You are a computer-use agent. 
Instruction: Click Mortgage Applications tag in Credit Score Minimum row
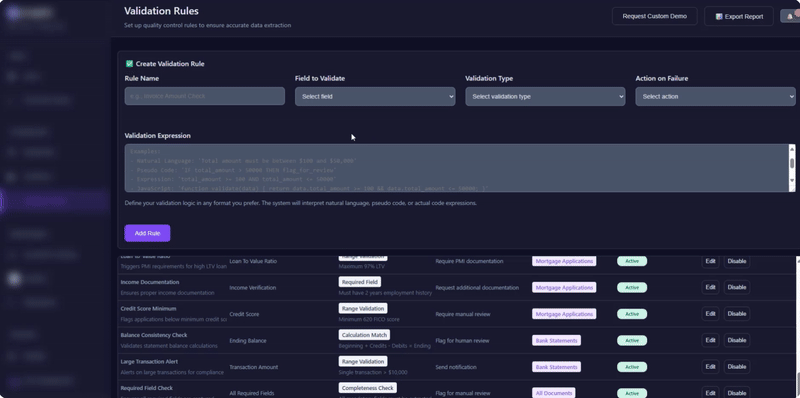pyautogui.click(x=564, y=314)
